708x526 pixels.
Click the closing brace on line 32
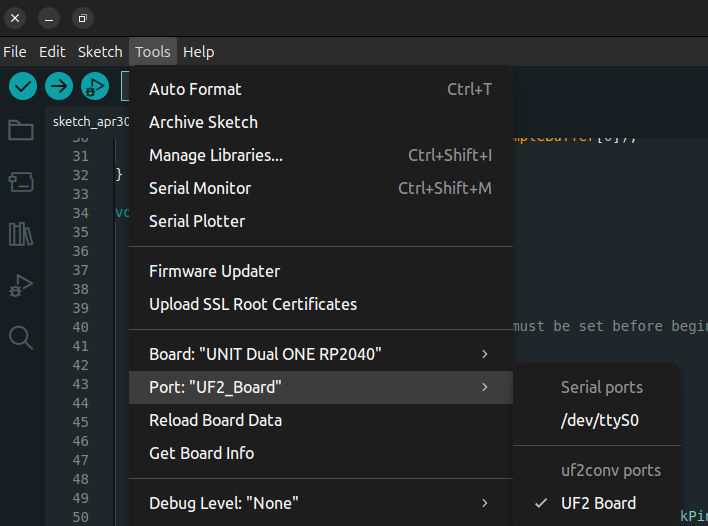[119, 174]
